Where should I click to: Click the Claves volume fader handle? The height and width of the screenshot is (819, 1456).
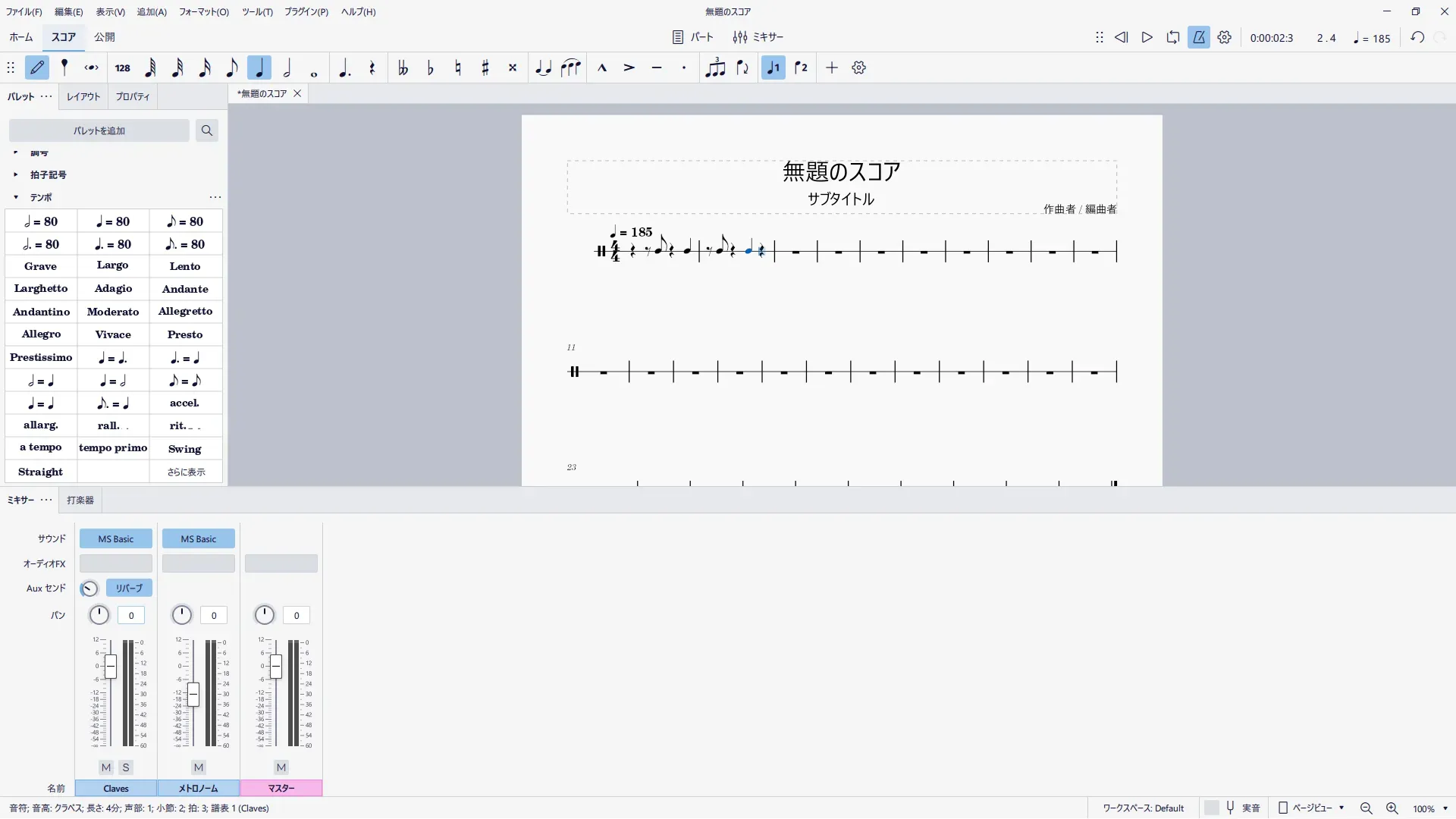(x=111, y=667)
